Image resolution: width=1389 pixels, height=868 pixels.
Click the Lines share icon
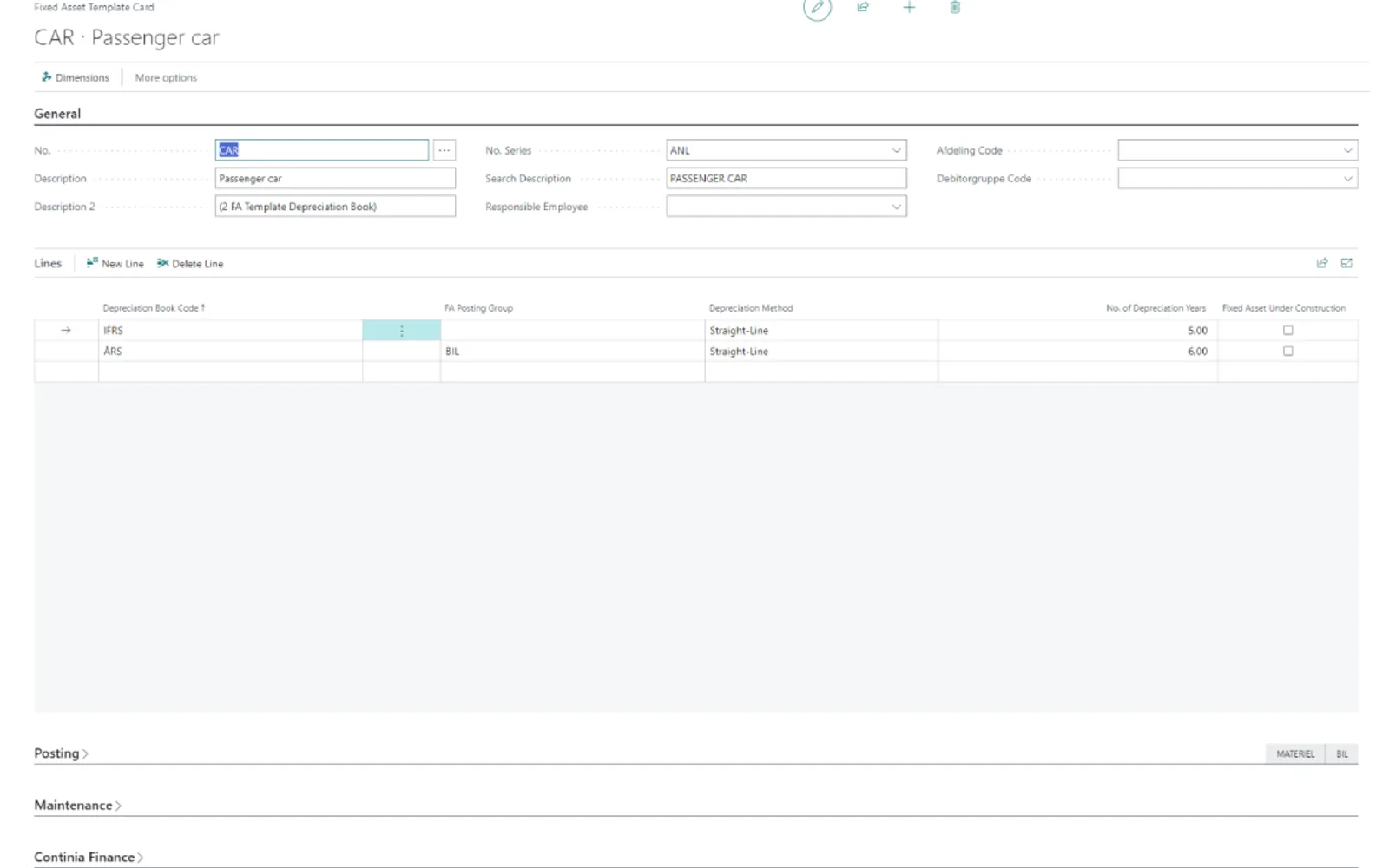pos(1322,263)
